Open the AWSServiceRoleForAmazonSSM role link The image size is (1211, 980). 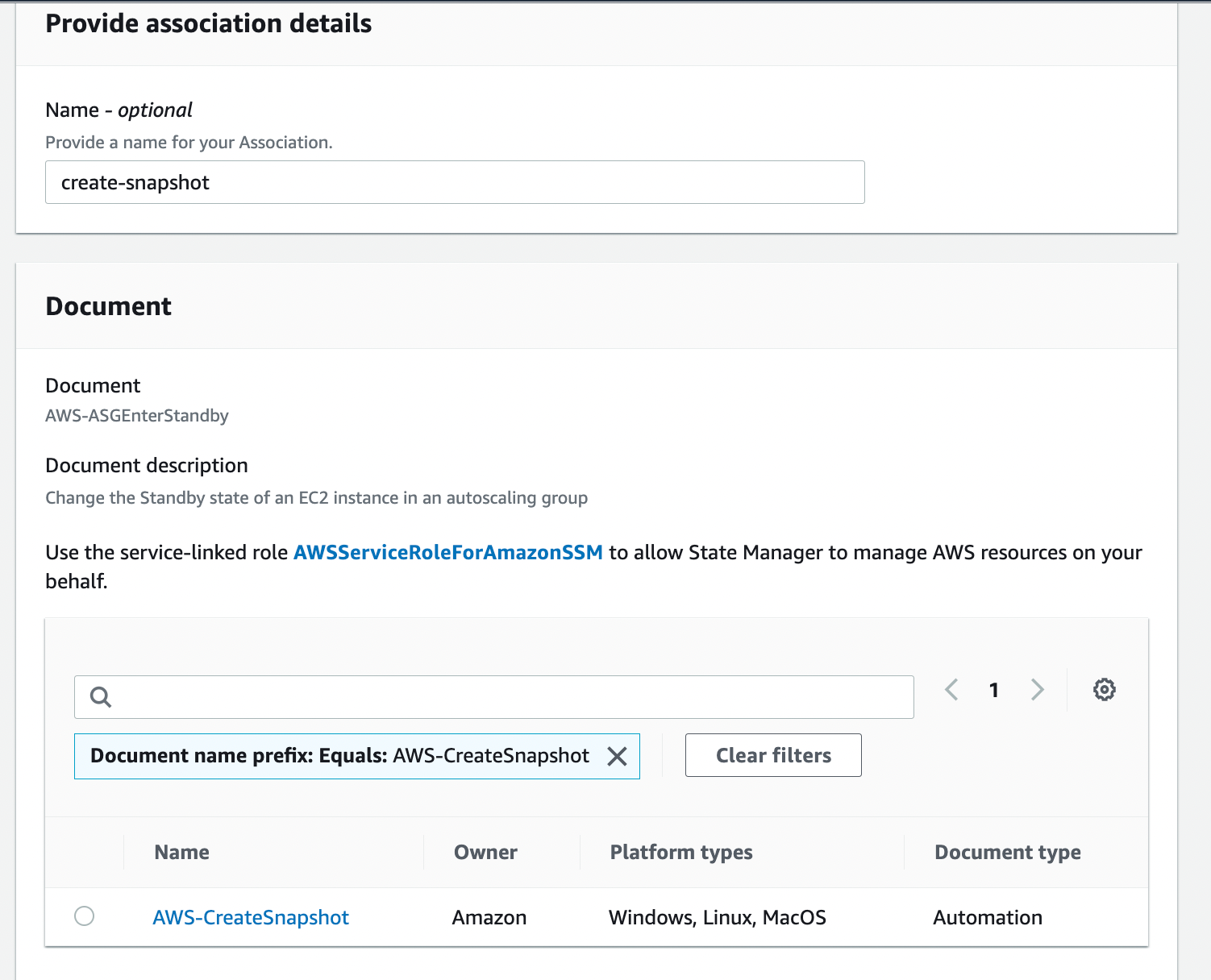point(448,553)
